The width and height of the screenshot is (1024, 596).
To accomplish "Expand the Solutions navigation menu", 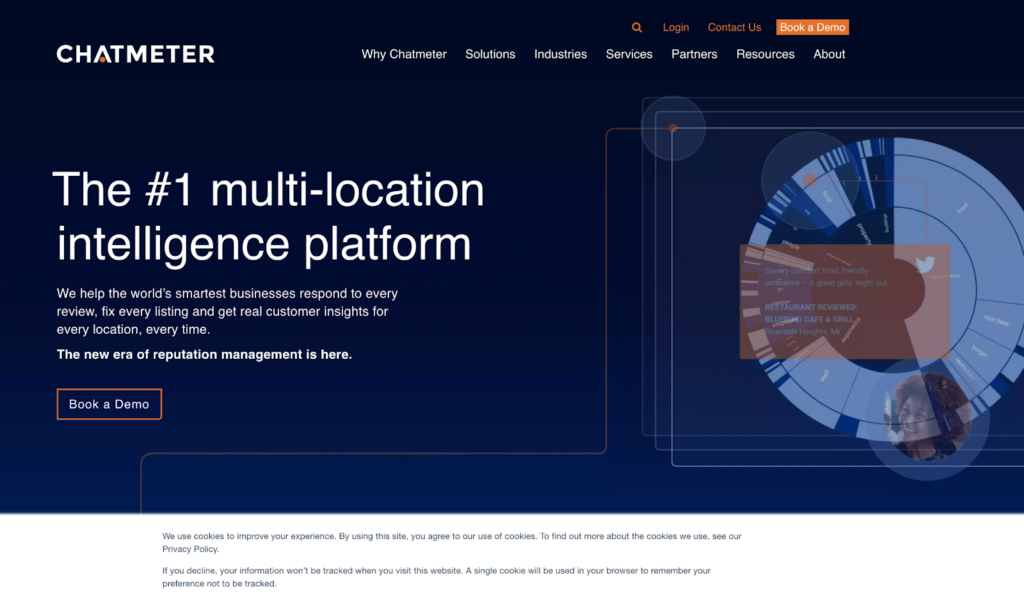I will 490,54.
